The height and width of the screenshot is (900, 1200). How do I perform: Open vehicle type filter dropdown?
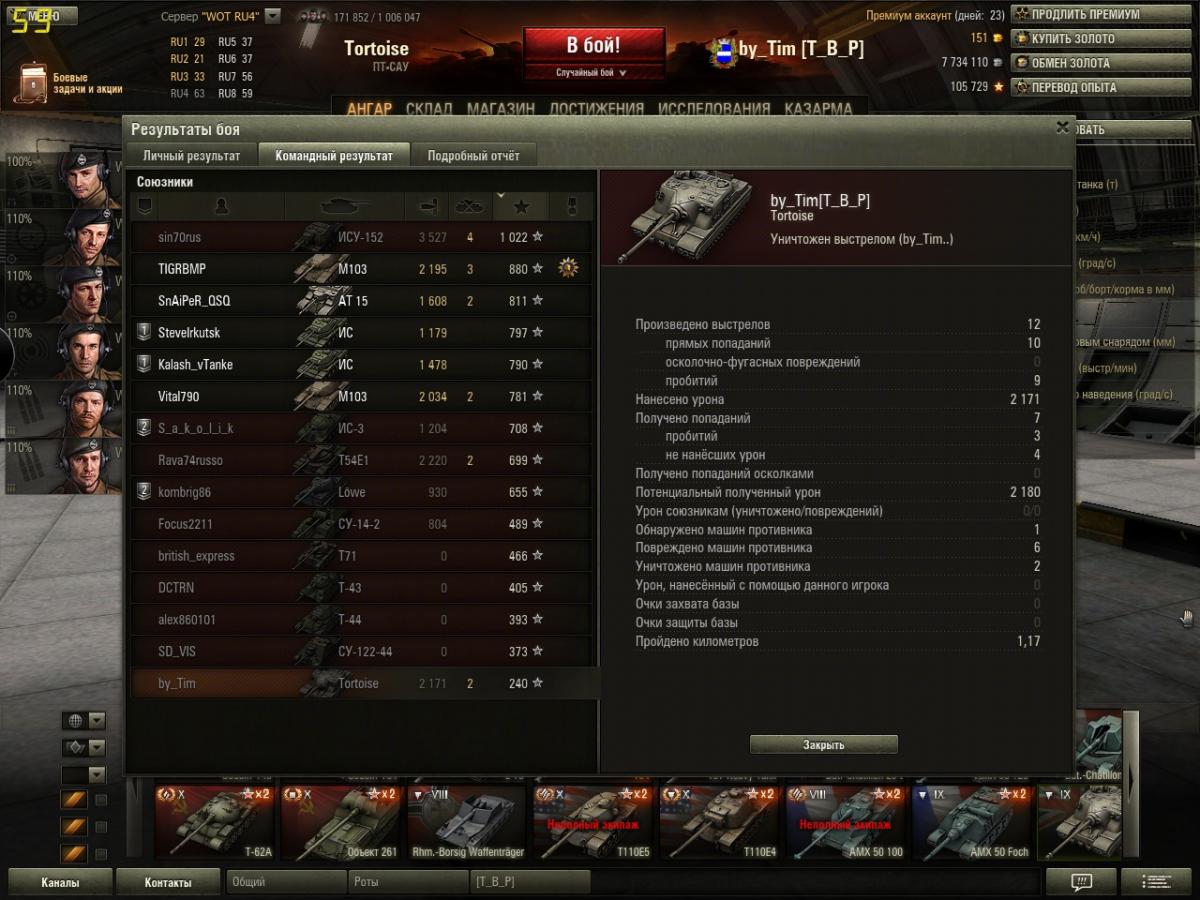click(84, 747)
